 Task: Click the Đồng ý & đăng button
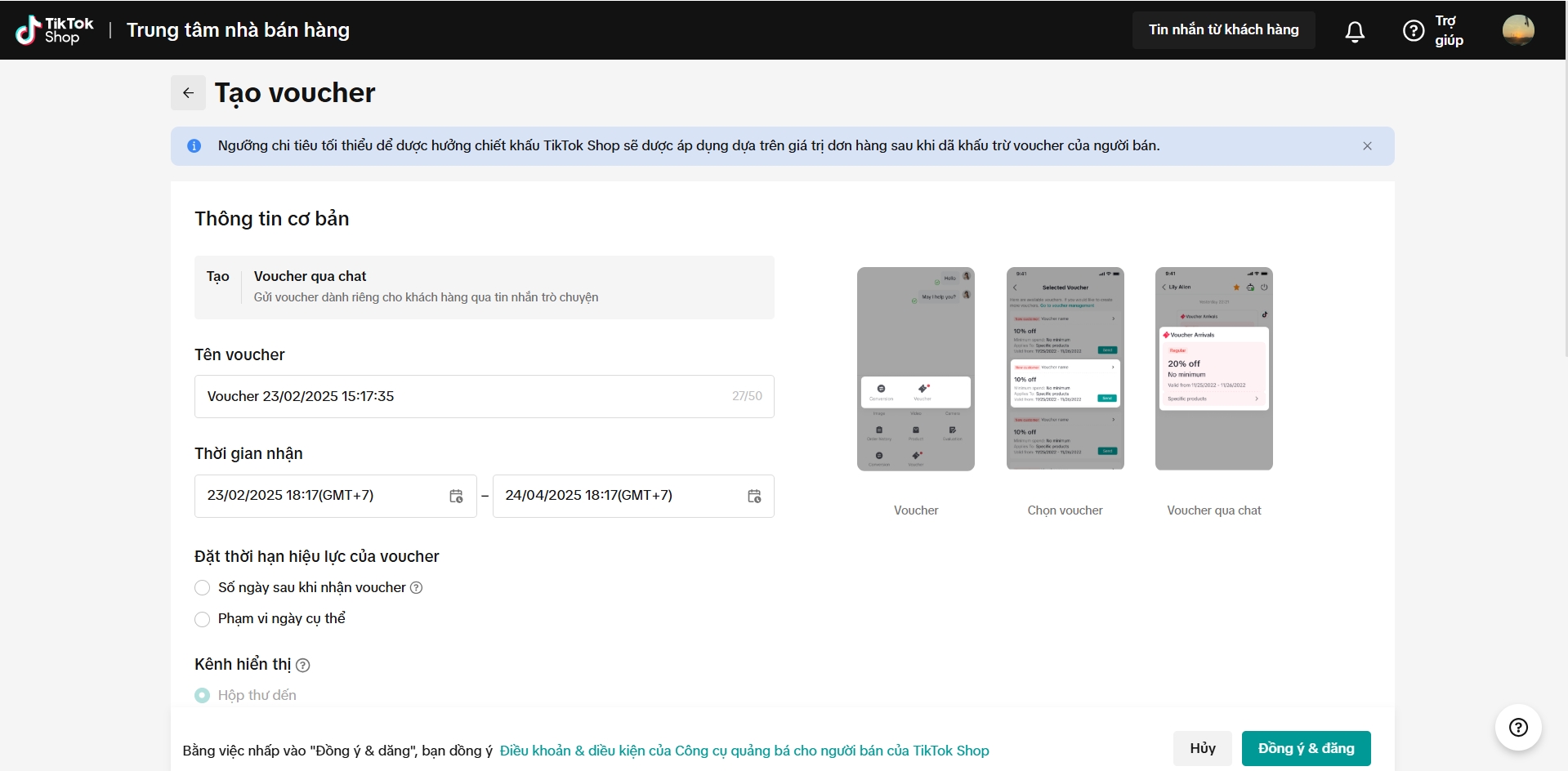click(1306, 748)
